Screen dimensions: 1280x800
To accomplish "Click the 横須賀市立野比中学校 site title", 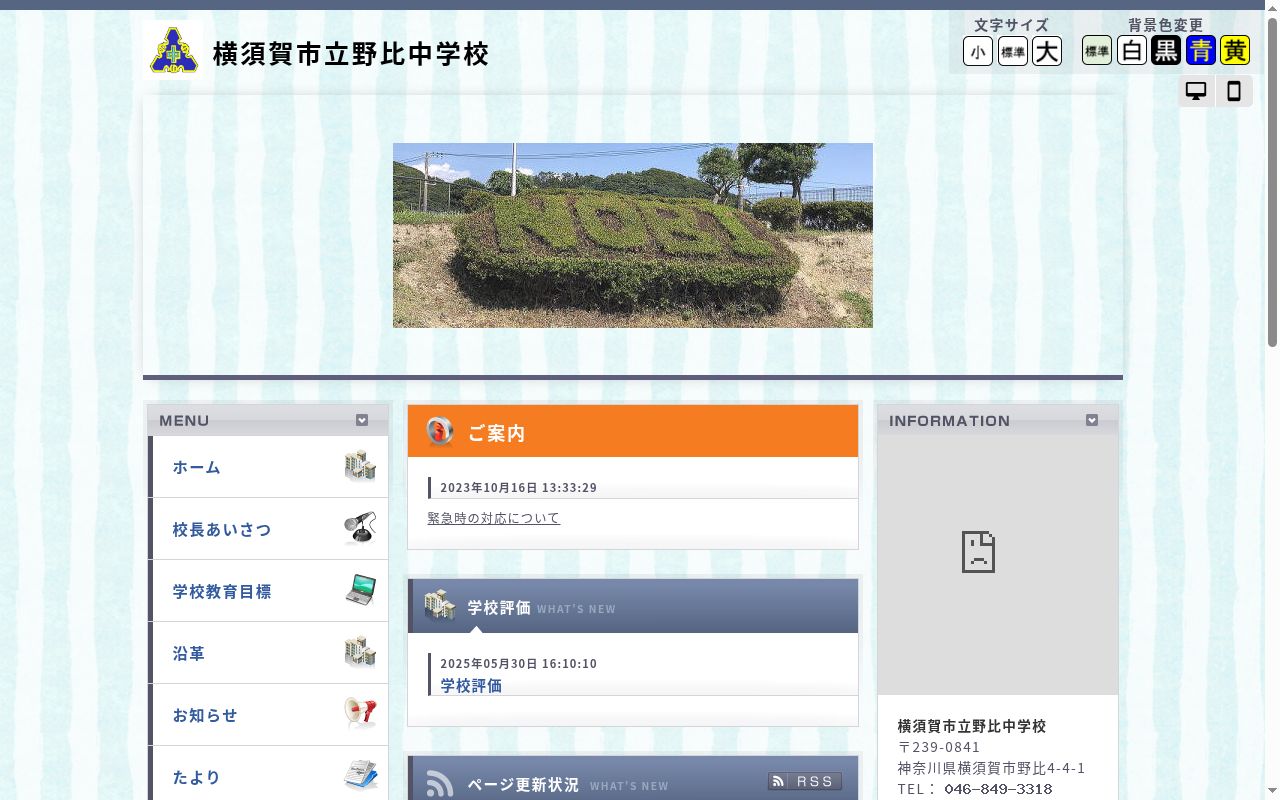I will tap(351, 54).
